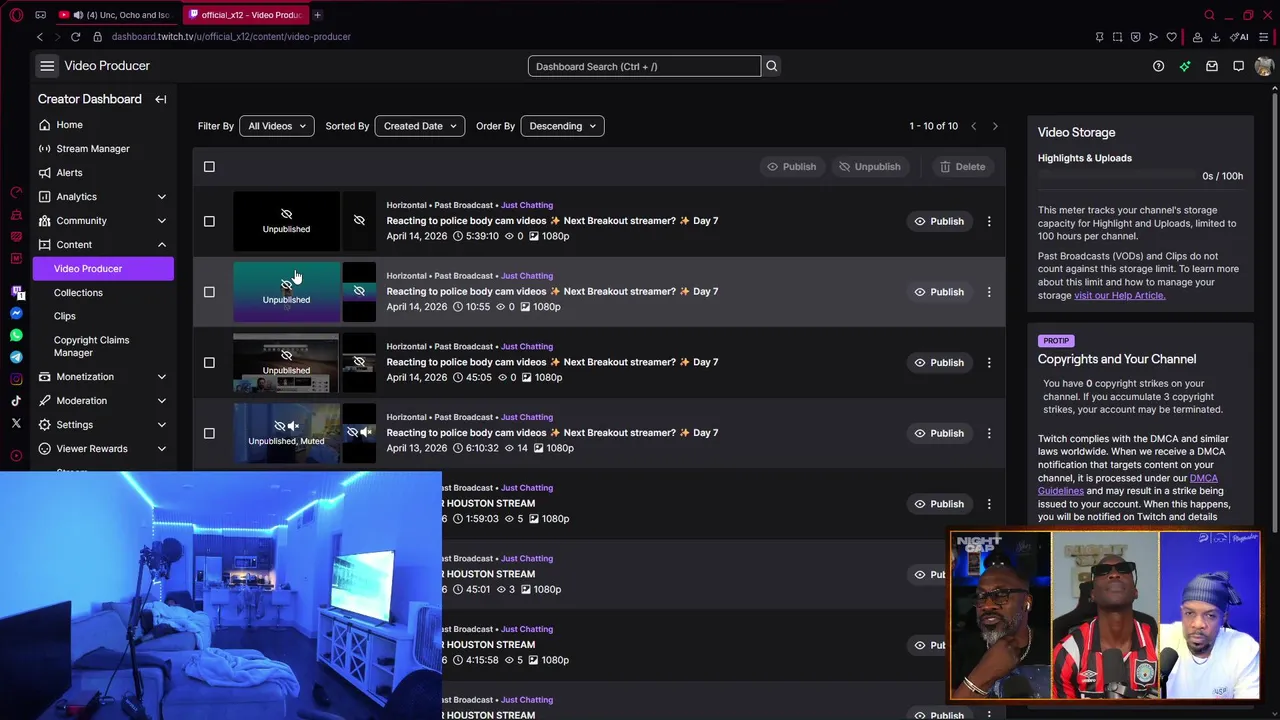Click the 0s / 100h storage meter
Image resolution: width=1280 pixels, height=720 pixels.
pyautogui.click(x=1140, y=176)
